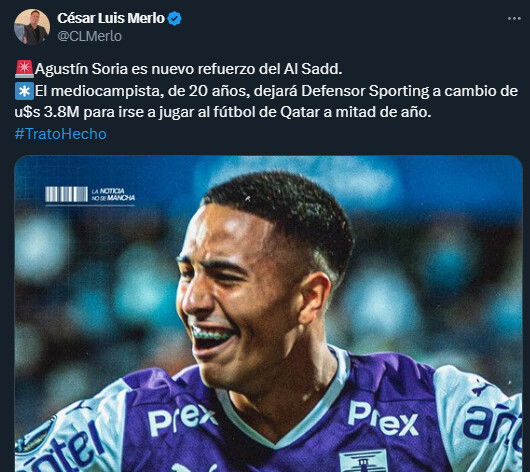This screenshot has height=472, width=530.
Task: Click the blue verified badge
Action: coord(175,19)
